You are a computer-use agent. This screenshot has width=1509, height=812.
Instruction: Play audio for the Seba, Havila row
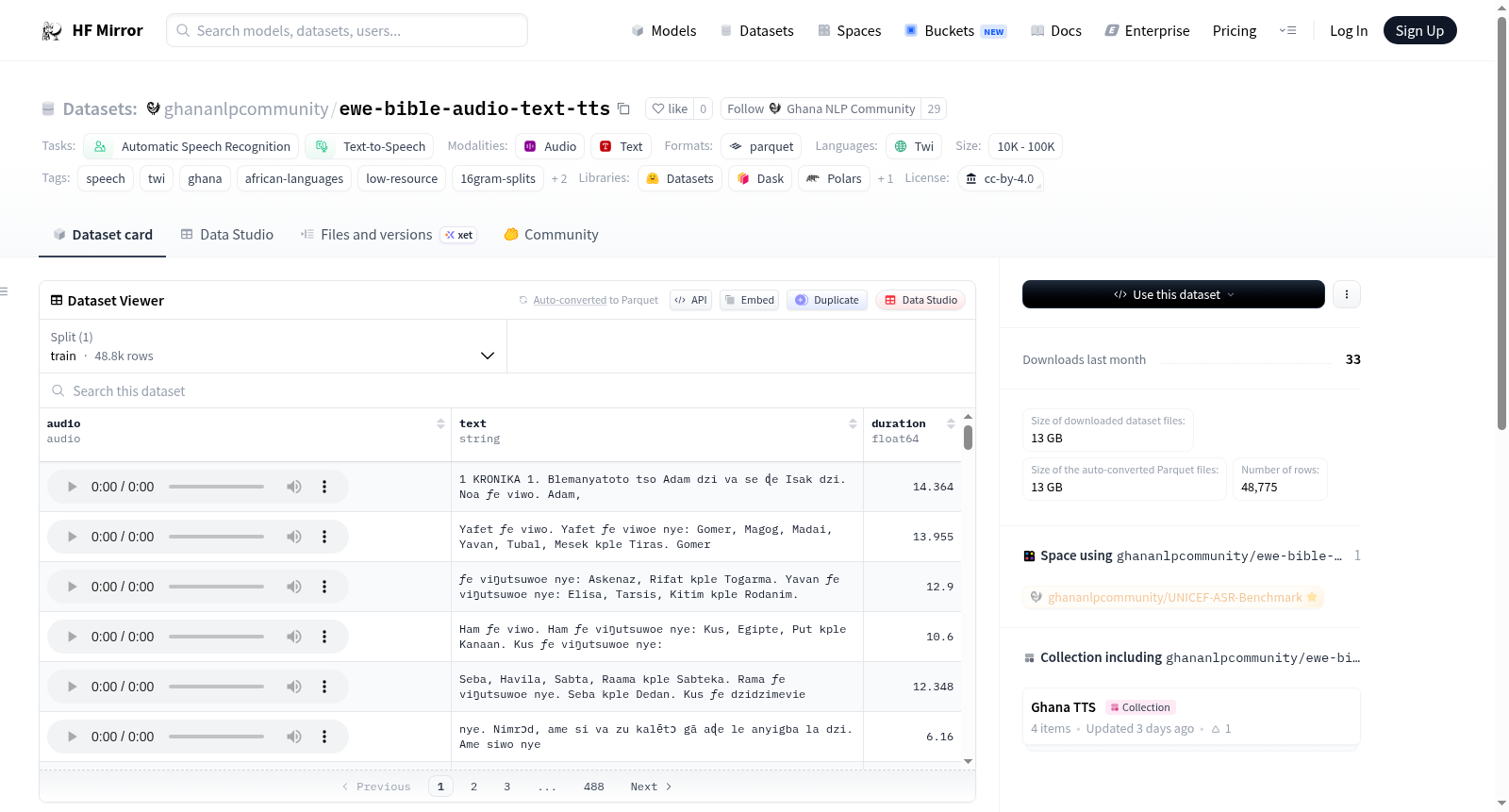(x=72, y=687)
